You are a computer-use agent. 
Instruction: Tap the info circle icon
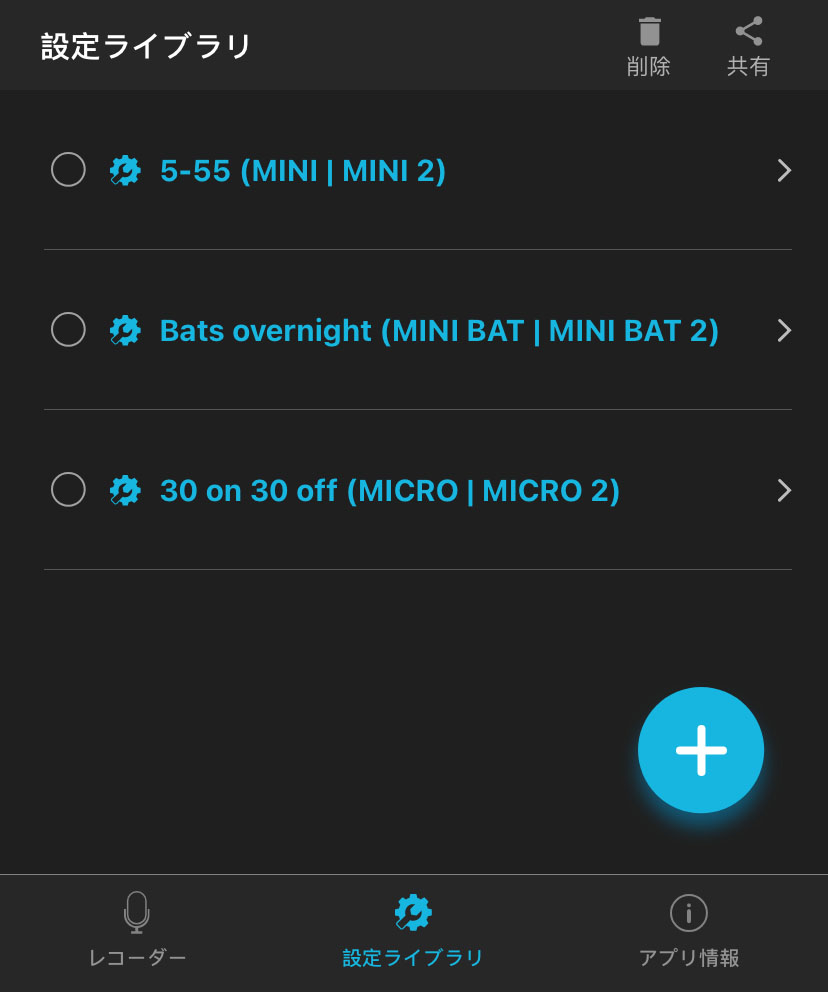click(688, 912)
